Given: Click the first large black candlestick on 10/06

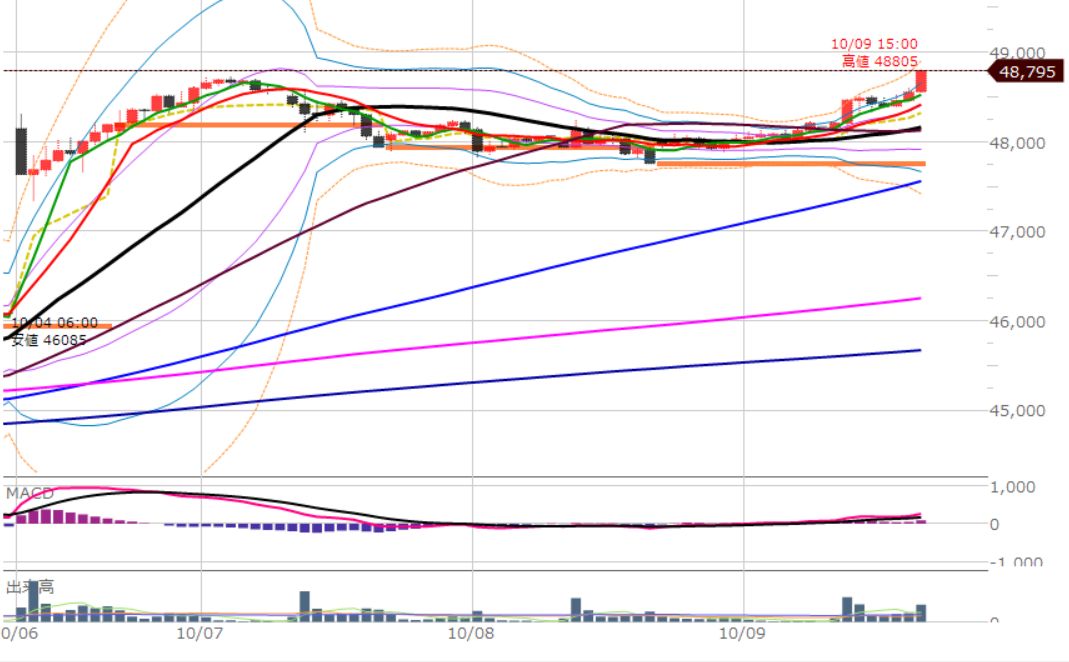Looking at the screenshot, I should [21, 151].
